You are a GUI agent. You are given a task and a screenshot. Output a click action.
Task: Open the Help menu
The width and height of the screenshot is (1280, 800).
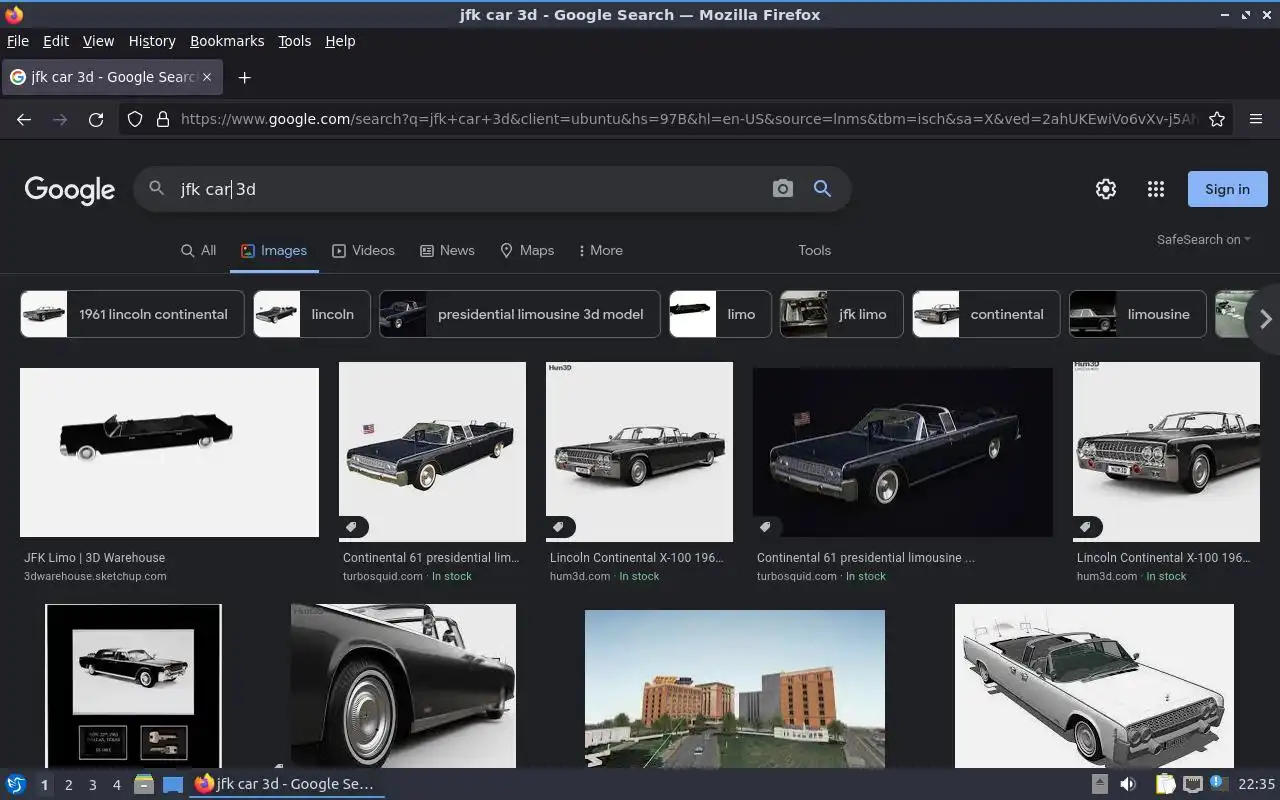coord(340,41)
